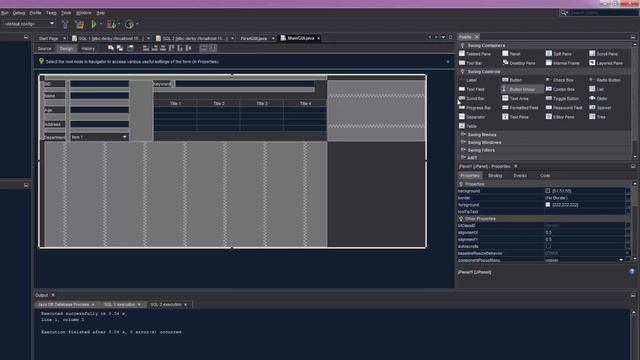
Task: Click the background color swatch
Action: click(x=548, y=191)
